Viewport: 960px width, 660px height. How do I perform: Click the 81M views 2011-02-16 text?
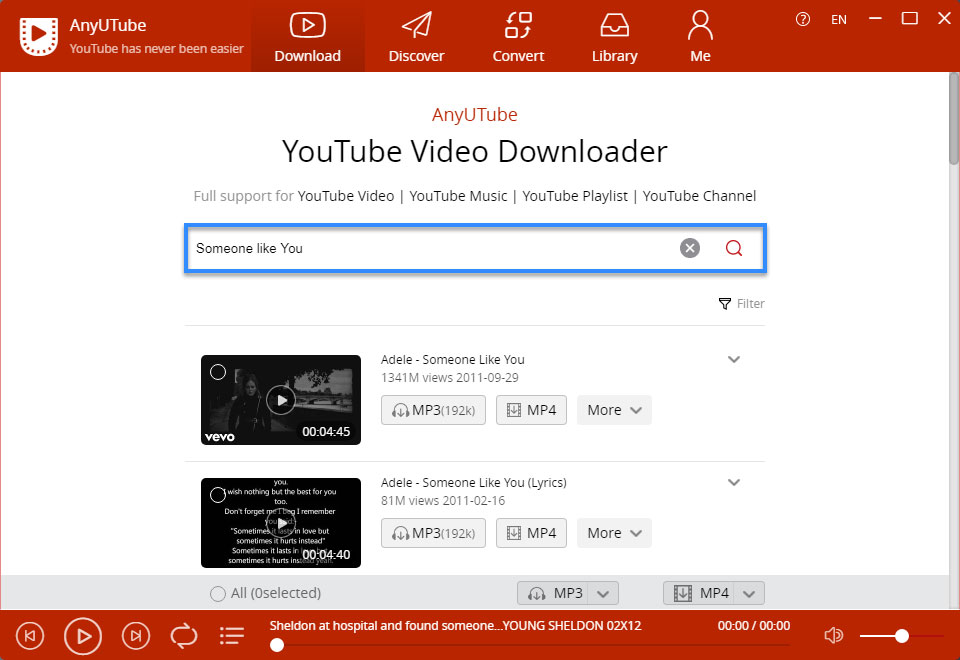click(x=443, y=501)
